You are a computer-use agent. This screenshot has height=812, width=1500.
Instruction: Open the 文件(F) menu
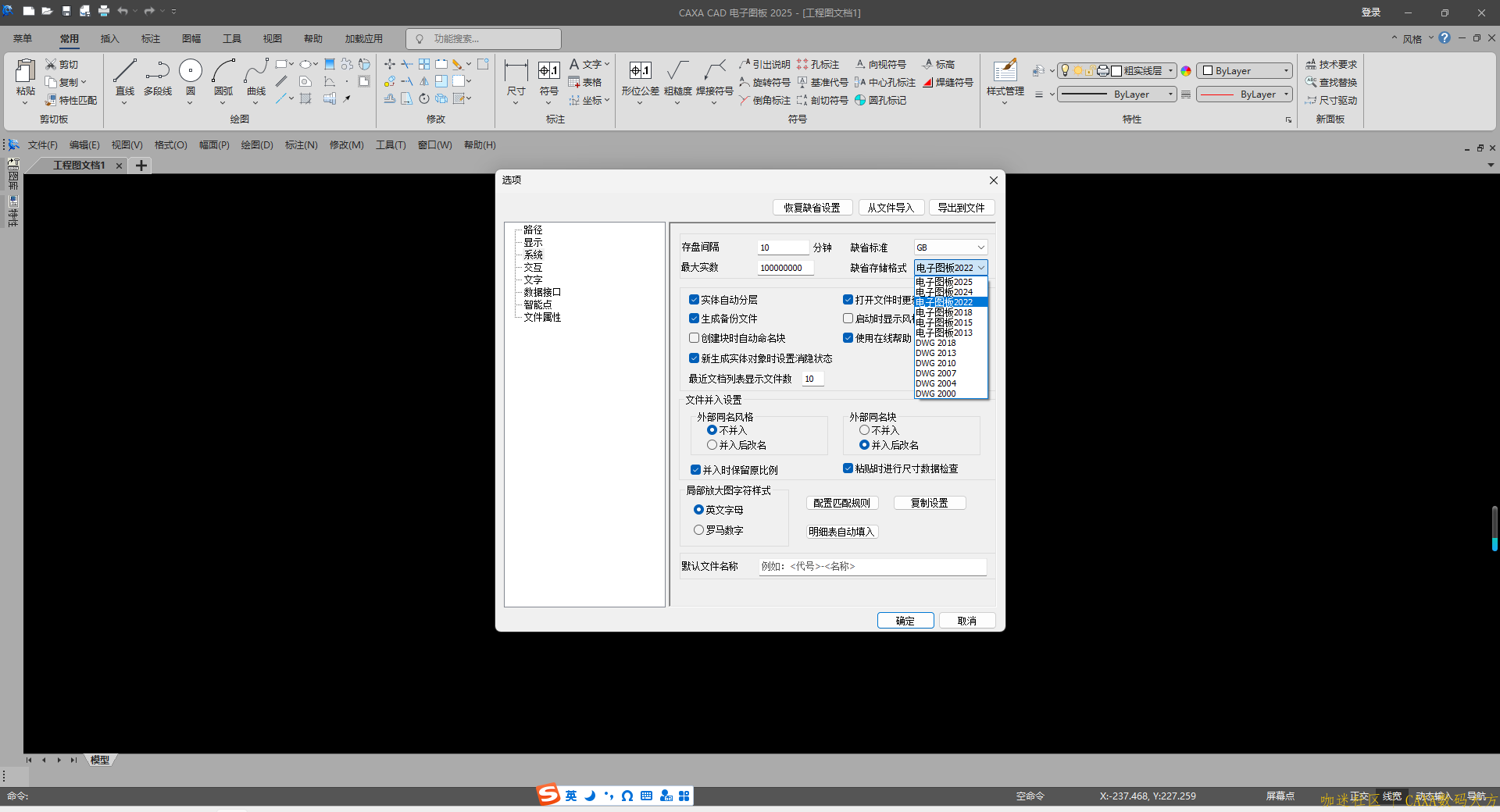click(43, 144)
